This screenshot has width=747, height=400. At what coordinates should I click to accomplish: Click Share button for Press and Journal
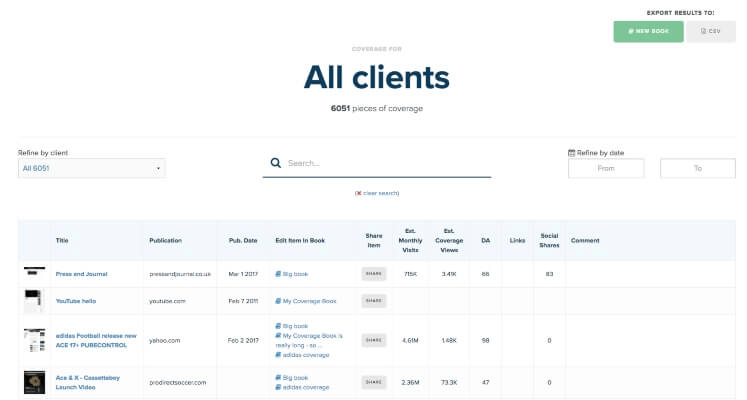pos(374,274)
